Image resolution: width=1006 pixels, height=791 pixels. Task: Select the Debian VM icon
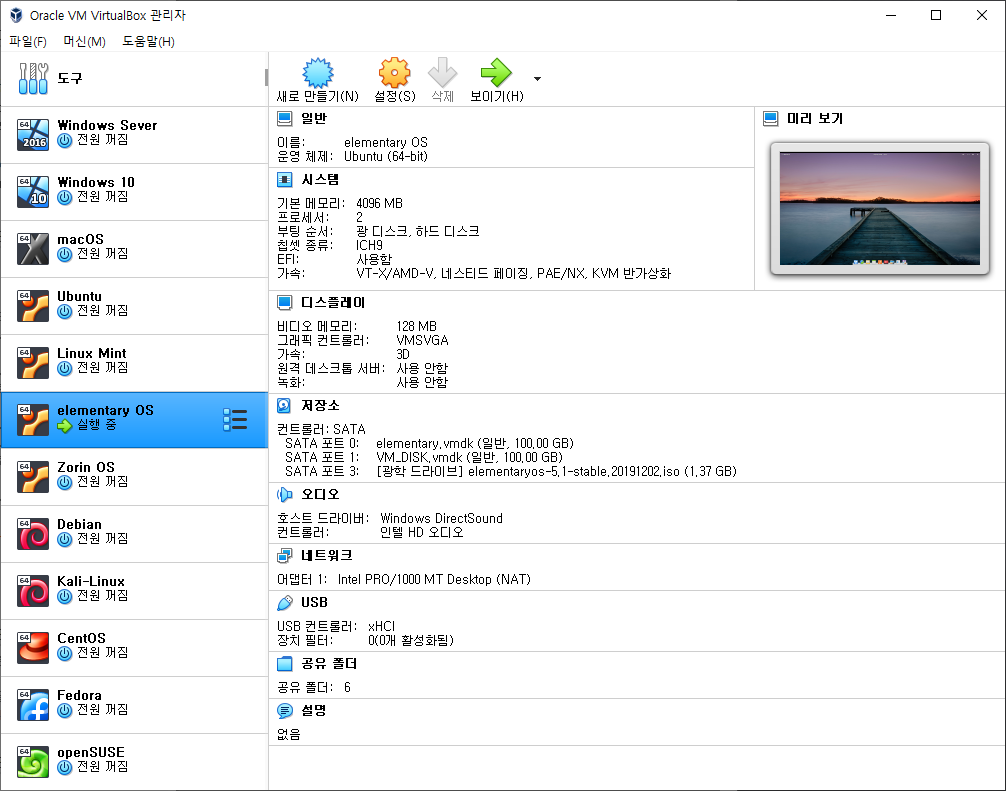(x=33, y=534)
